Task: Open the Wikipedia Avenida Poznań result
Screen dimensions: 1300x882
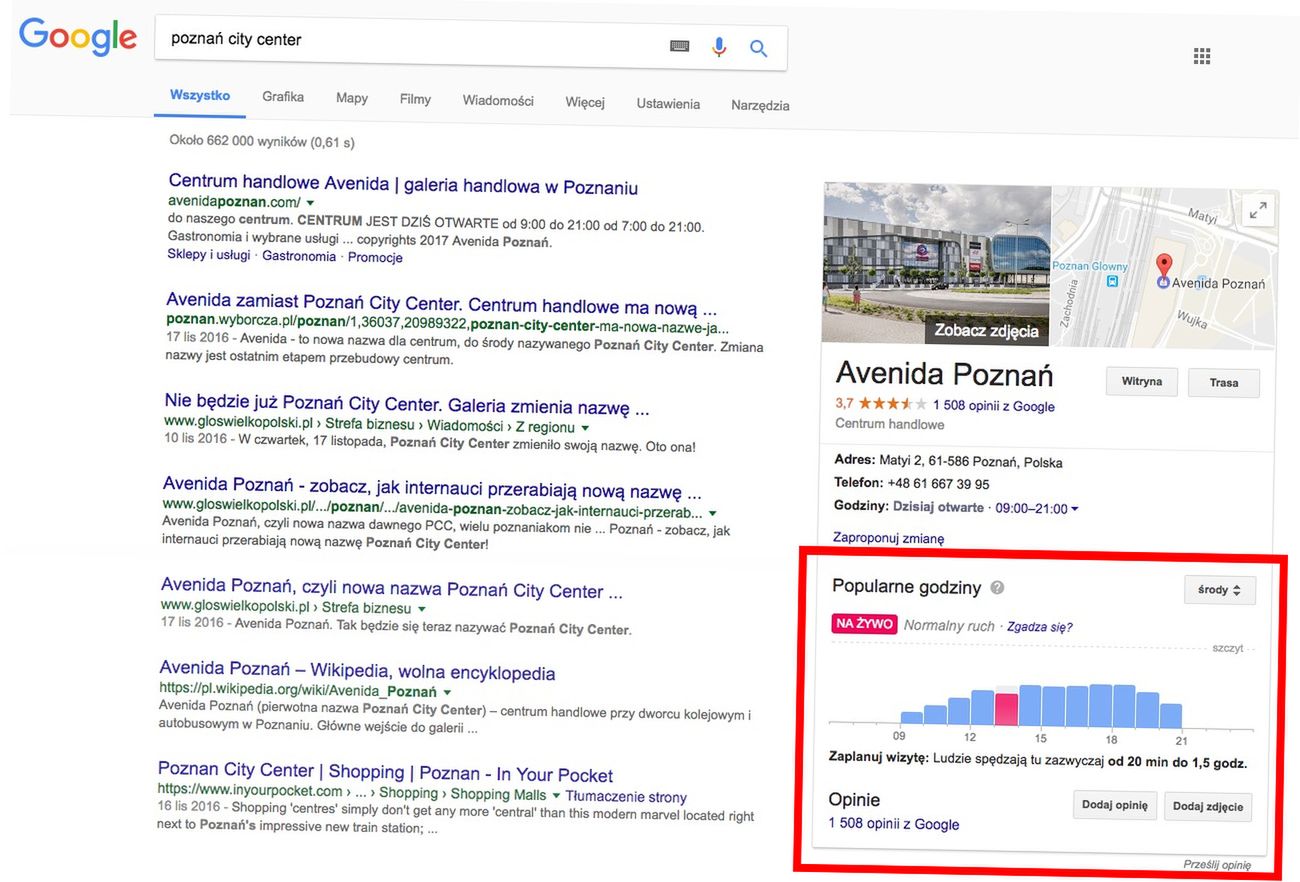Action: 357,672
